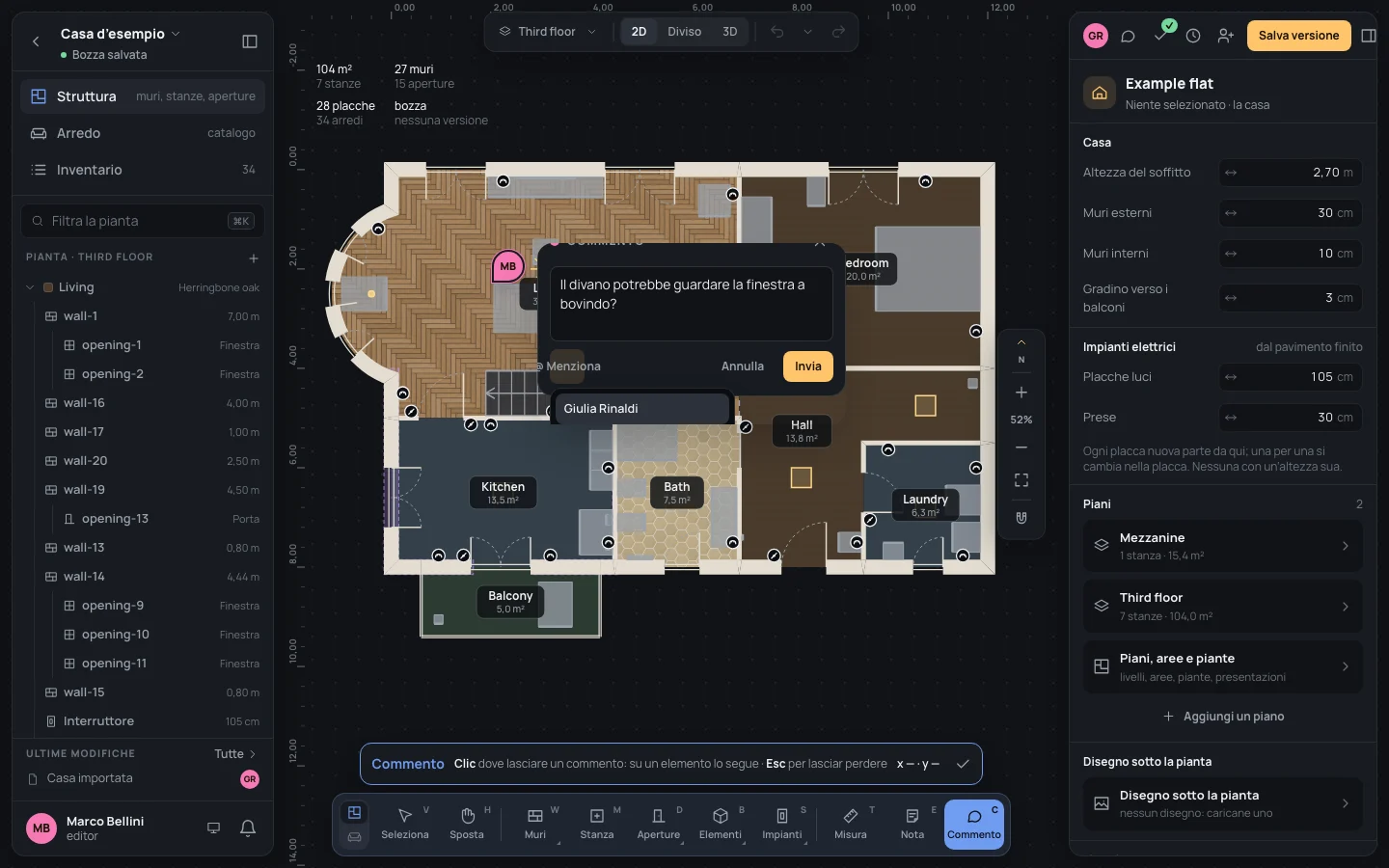Open the Elementi tool
Image resolution: width=1389 pixels, height=868 pixels.
721,824
